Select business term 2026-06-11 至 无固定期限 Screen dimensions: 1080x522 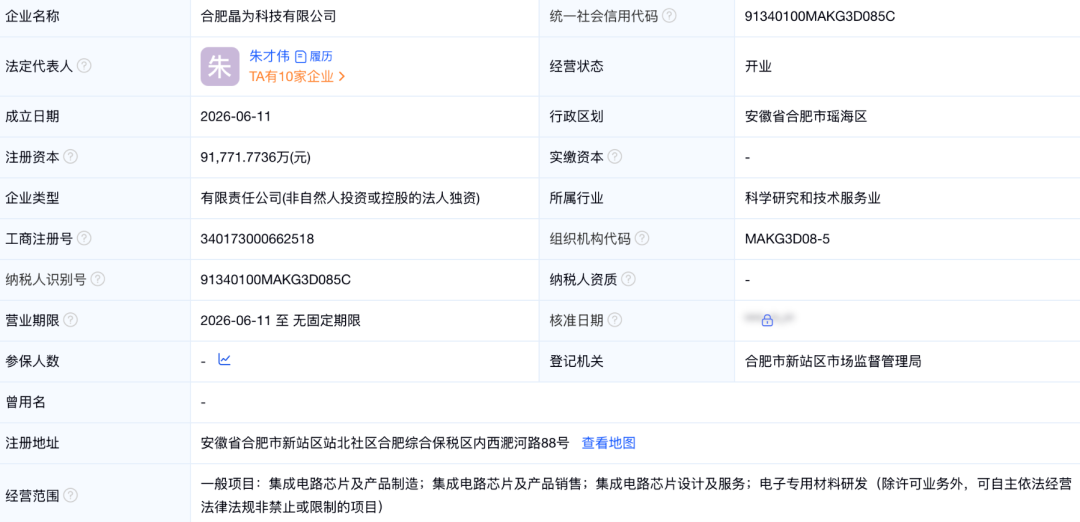coord(280,320)
